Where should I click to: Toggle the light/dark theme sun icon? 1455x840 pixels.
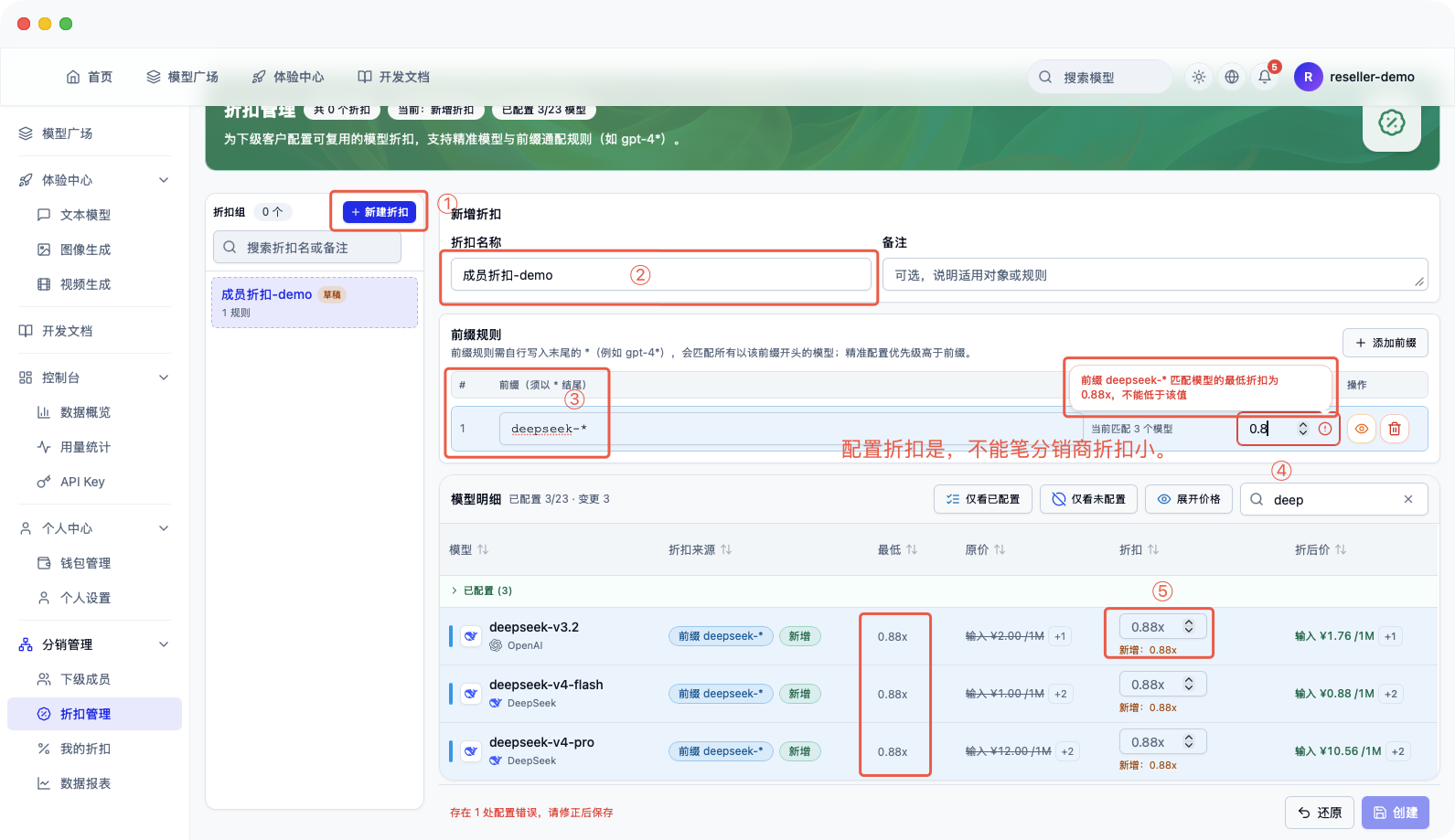coord(1198,77)
